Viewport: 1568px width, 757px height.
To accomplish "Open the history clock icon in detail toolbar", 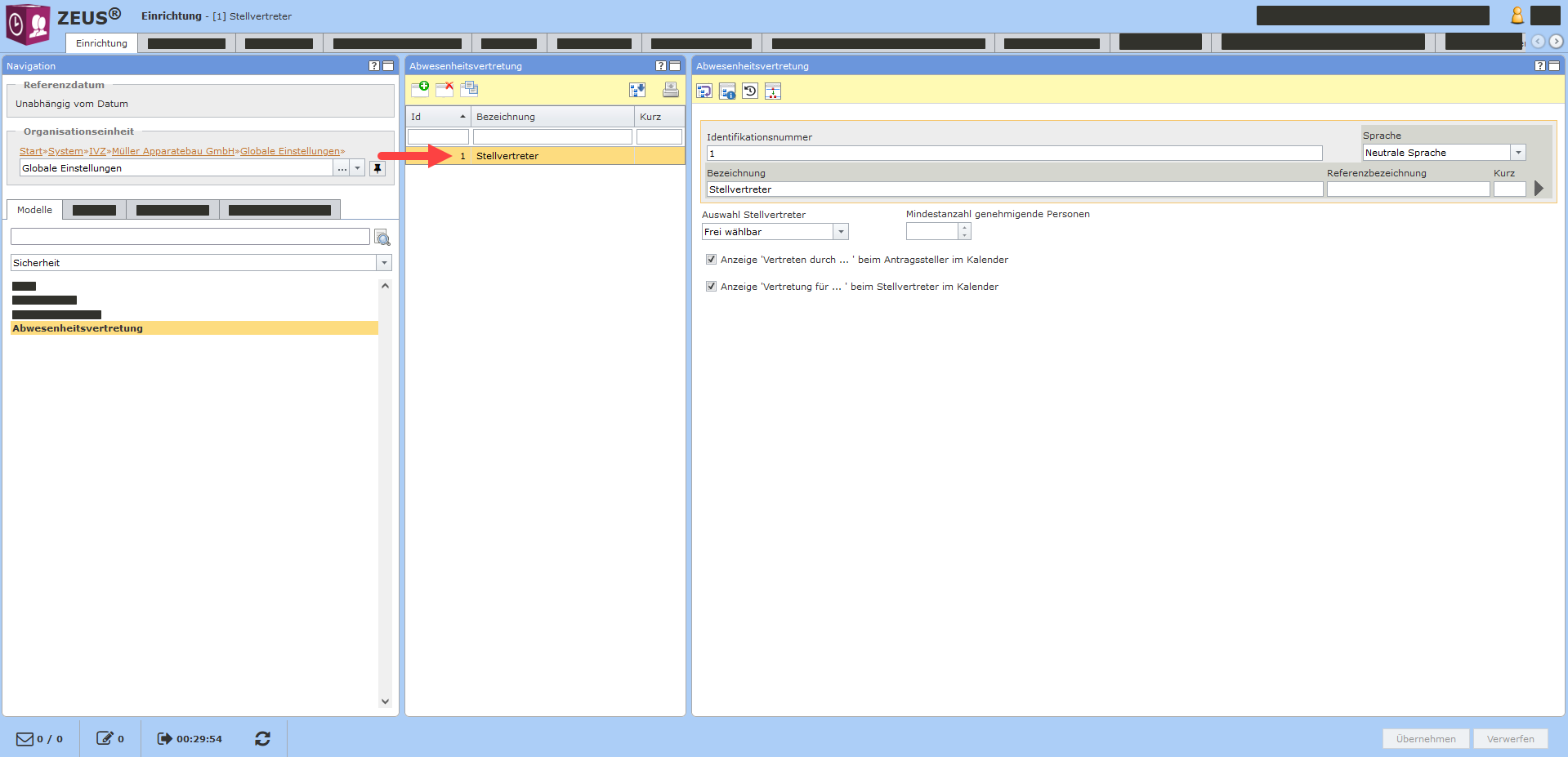I will point(750,91).
